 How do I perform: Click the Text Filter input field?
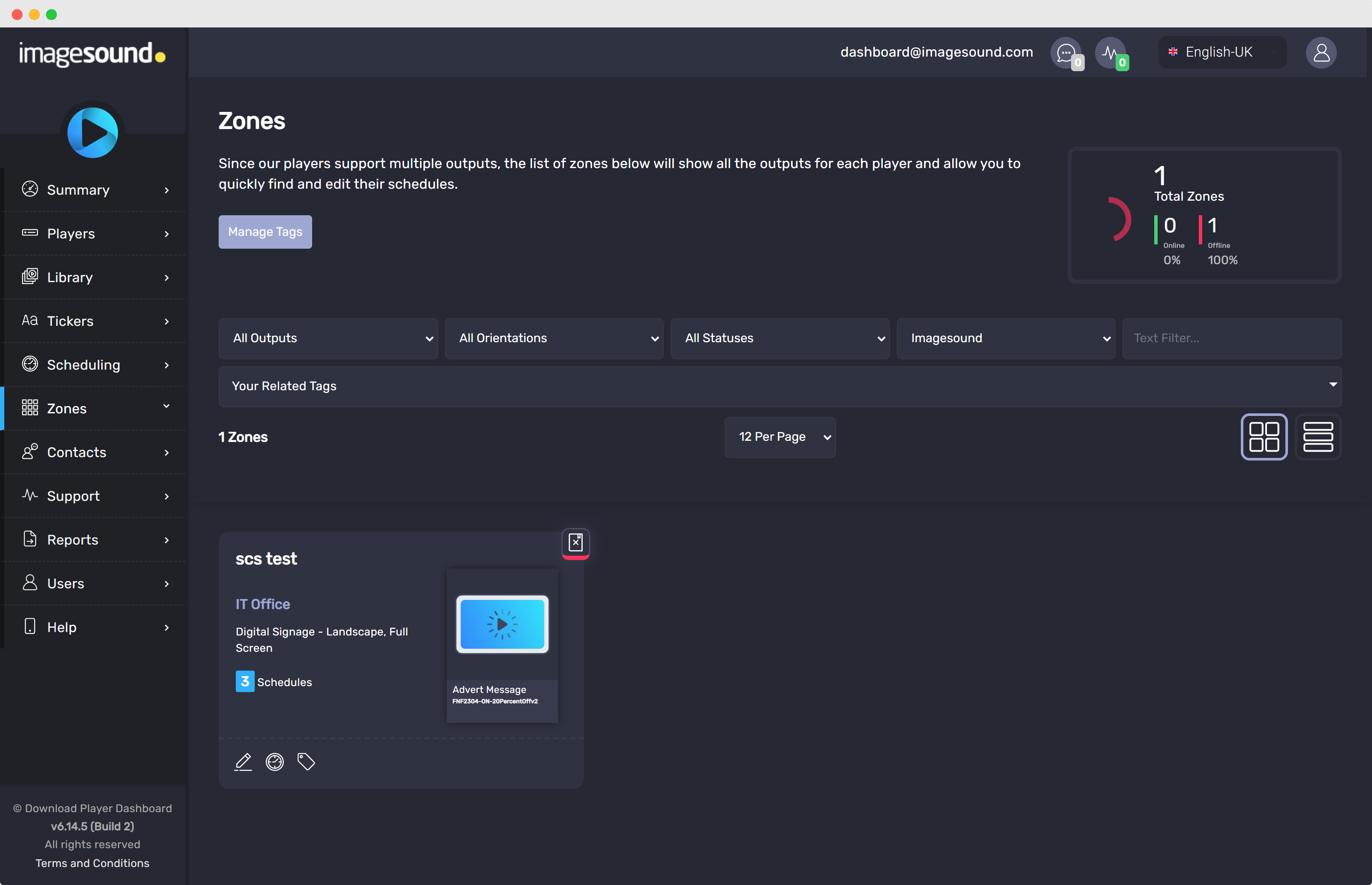(x=1232, y=338)
